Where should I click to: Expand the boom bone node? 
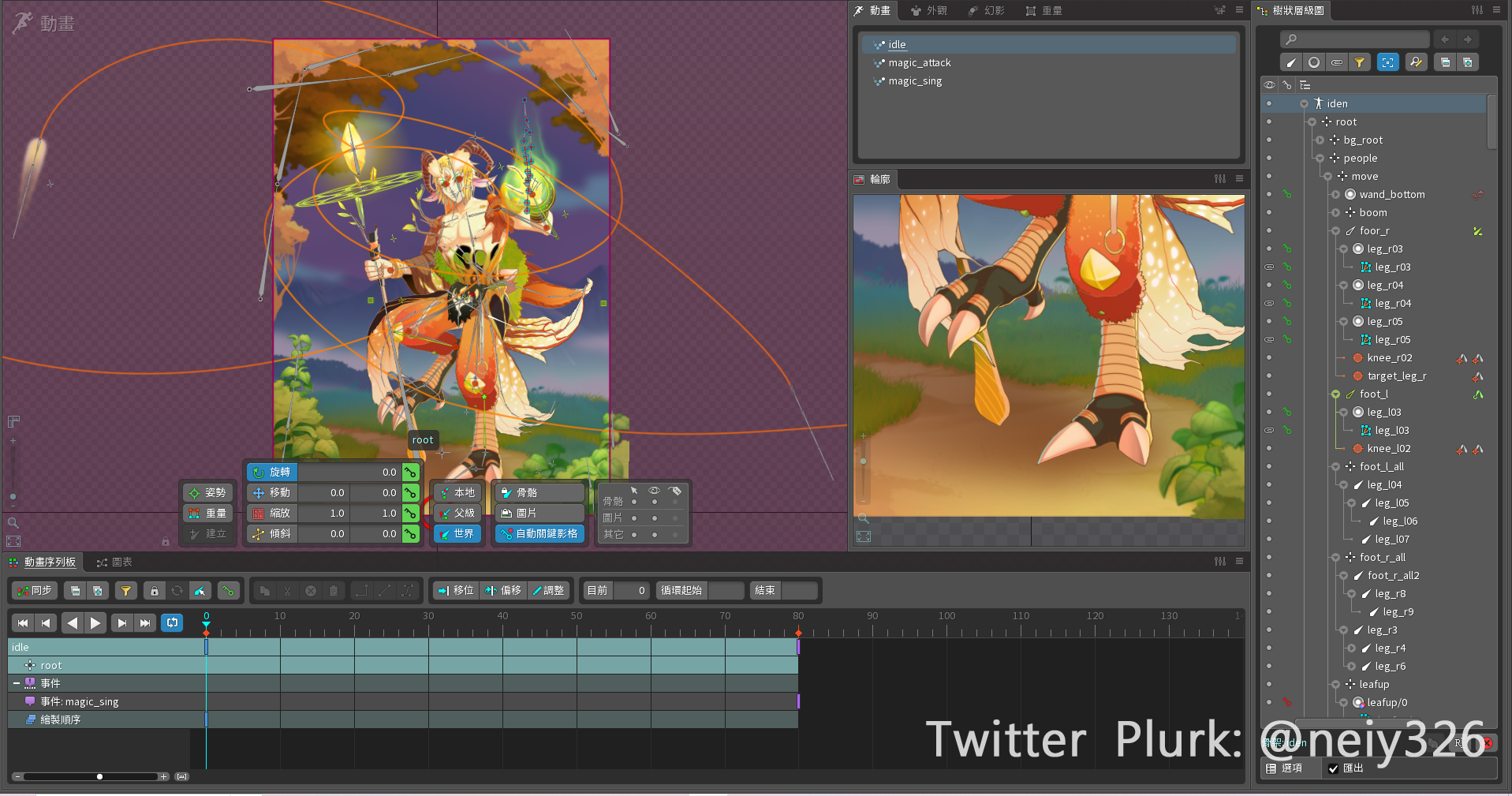(x=1335, y=212)
